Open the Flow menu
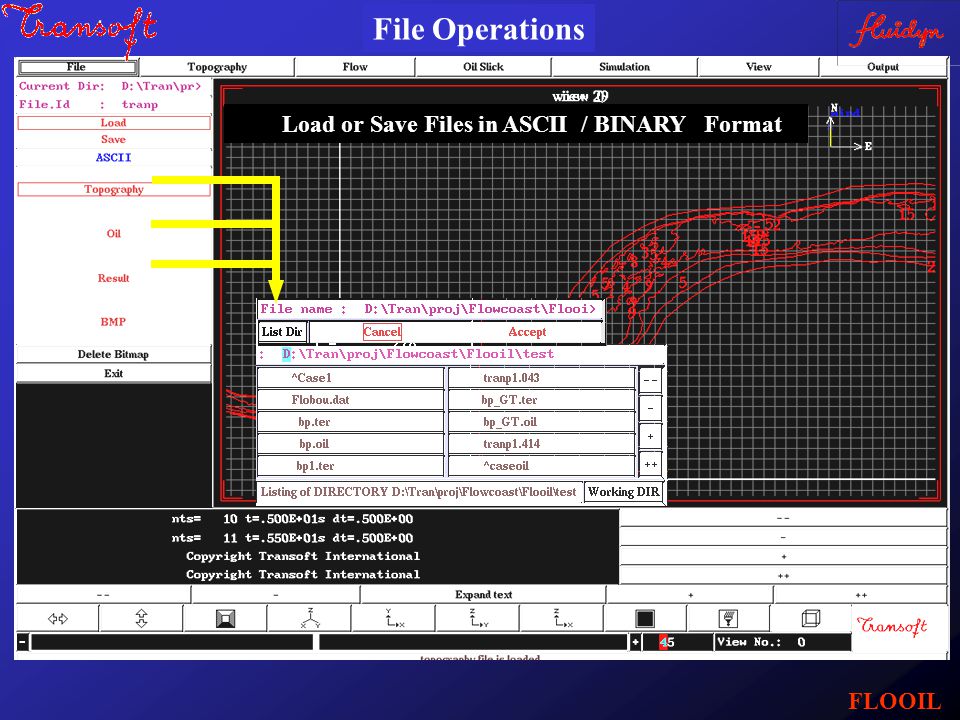The height and width of the screenshot is (720, 960). tap(355, 67)
